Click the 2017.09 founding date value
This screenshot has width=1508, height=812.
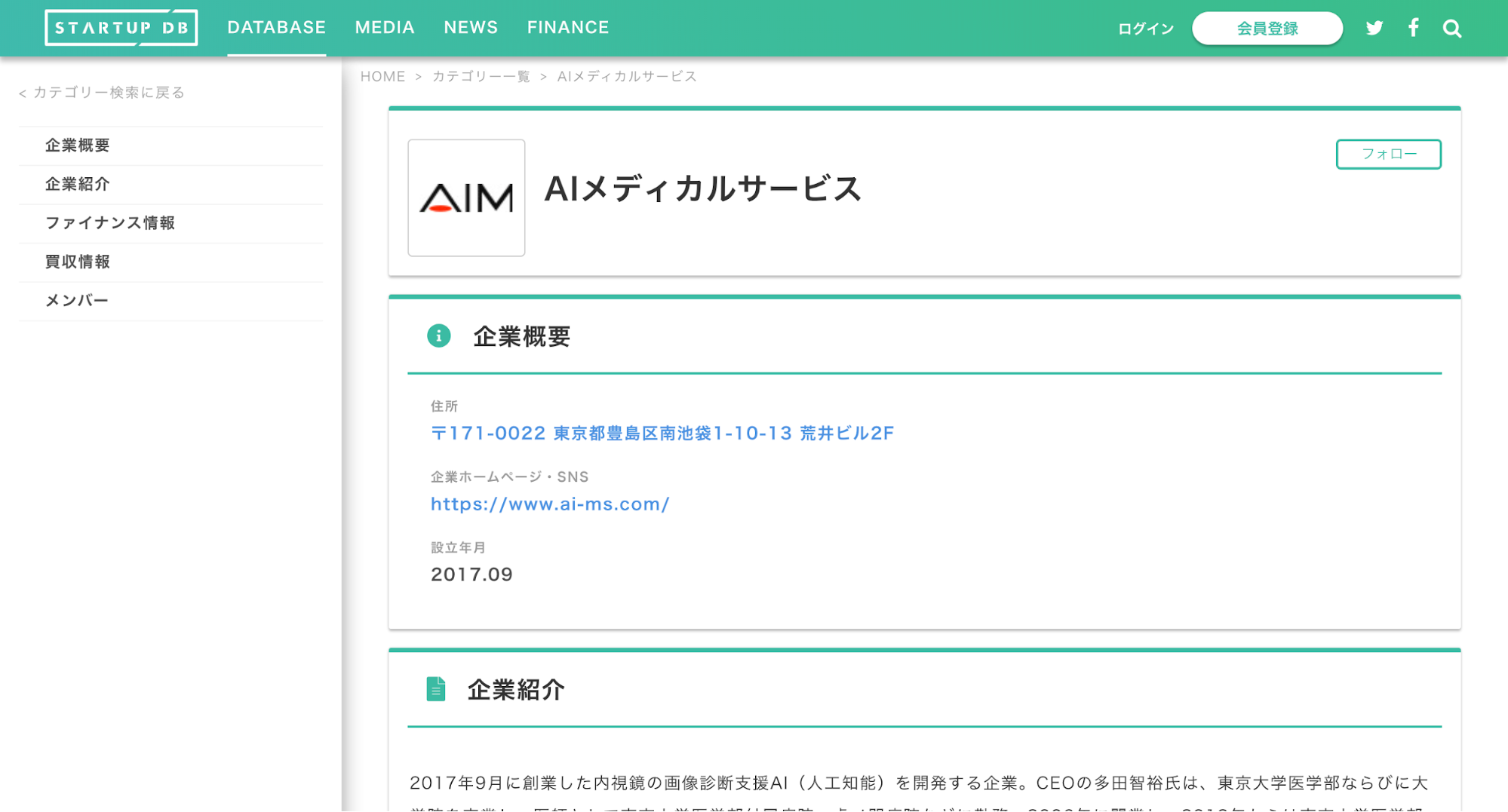(x=471, y=575)
